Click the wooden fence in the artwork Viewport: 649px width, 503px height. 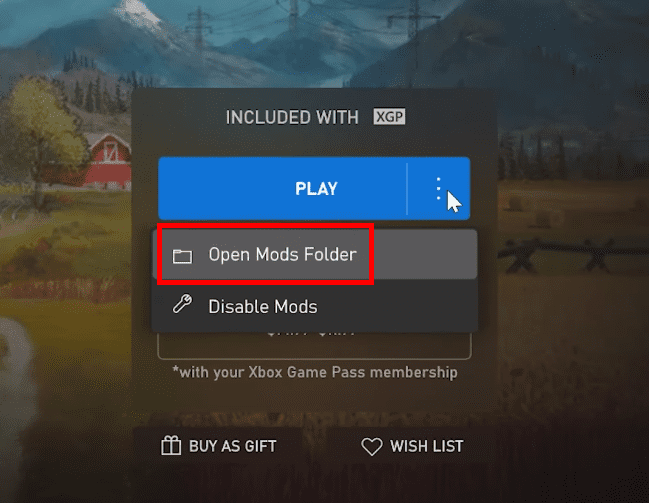[x=573, y=253]
